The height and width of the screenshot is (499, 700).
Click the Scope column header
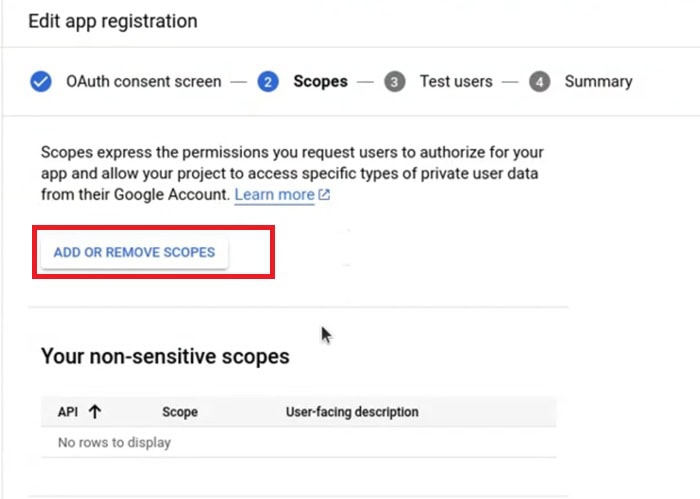pos(180,412)
